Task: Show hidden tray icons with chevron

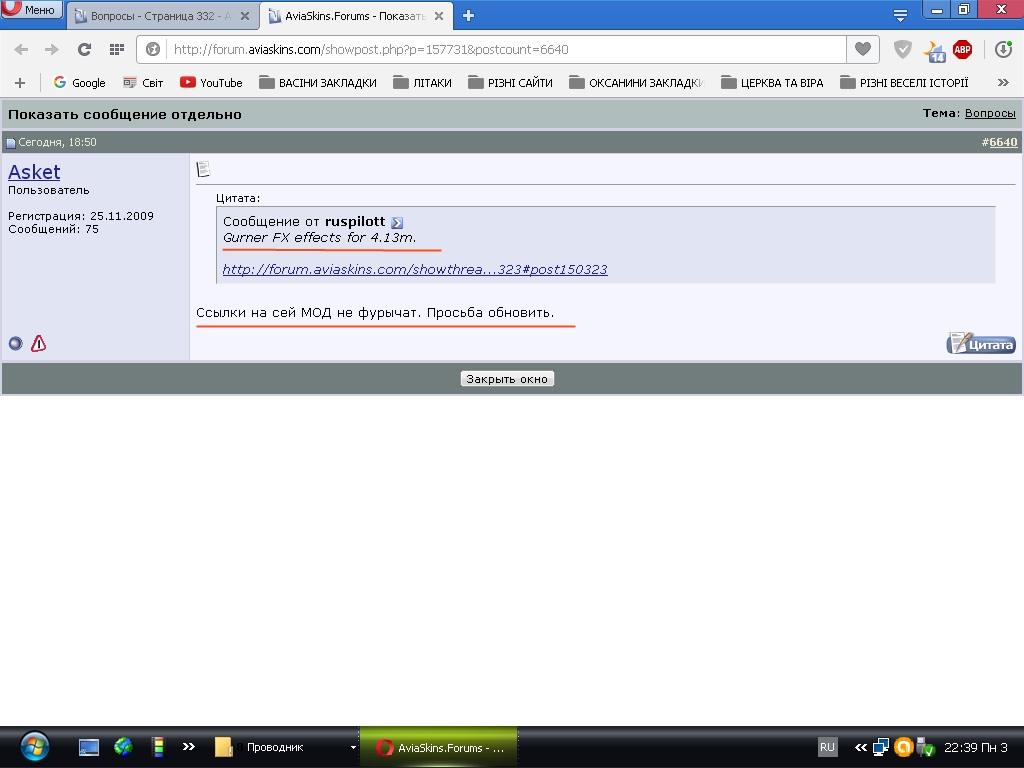Action: (861, 747)
